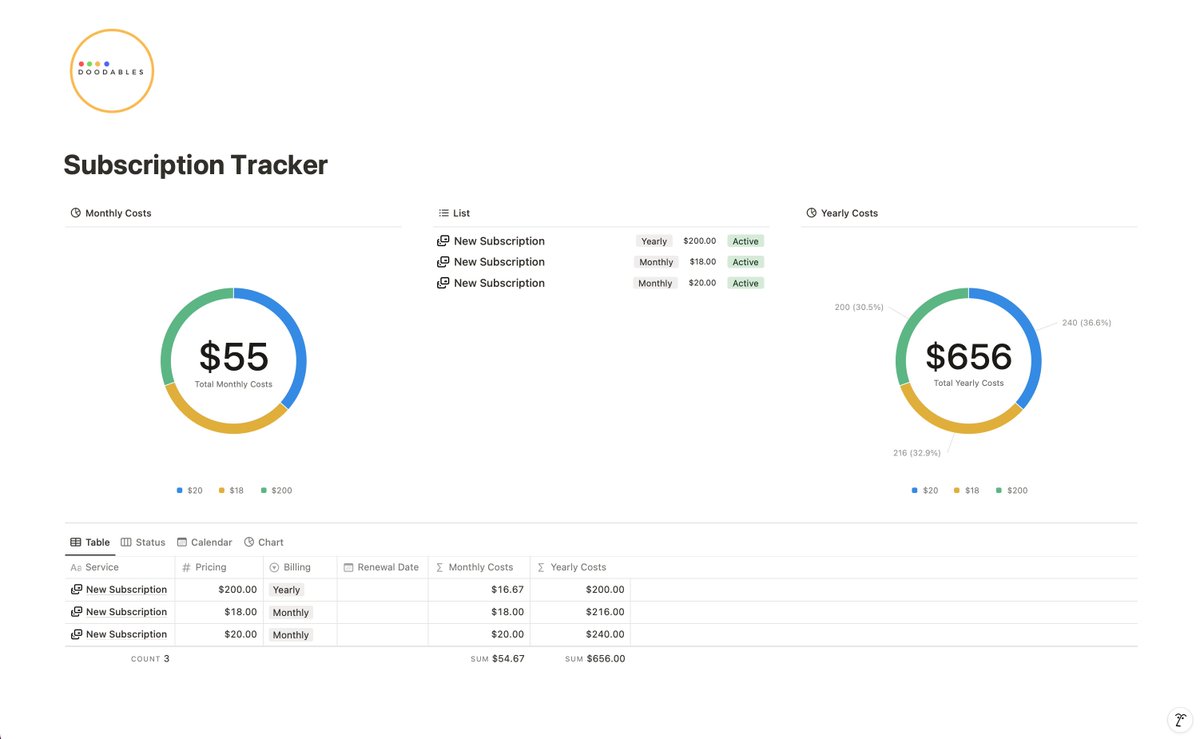The width and height of the screenshot is (1200, 739).
Task: Click the Doodables logo page icon
Action: [112, 70]
